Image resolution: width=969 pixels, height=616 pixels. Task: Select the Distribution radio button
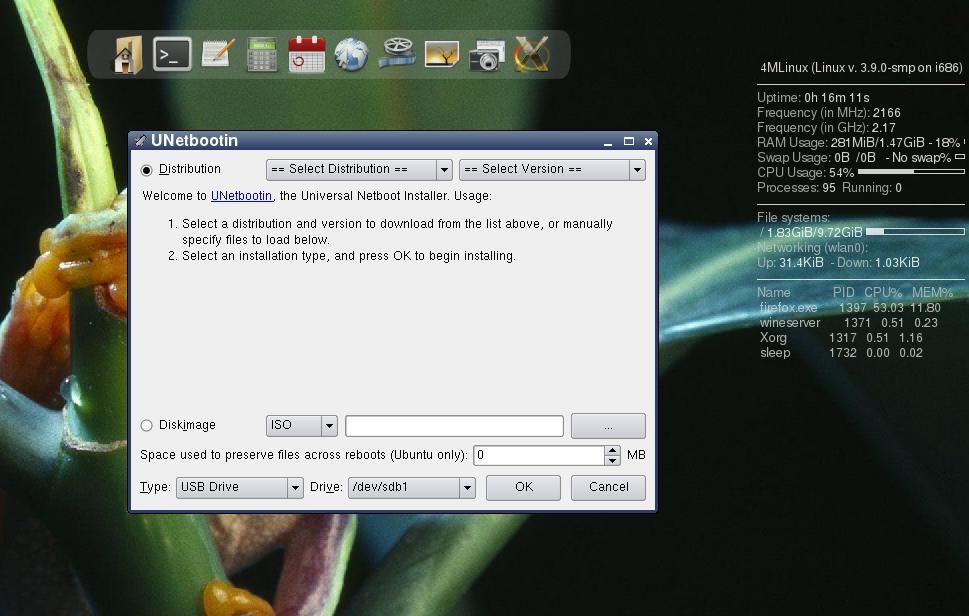pos(145,169)
